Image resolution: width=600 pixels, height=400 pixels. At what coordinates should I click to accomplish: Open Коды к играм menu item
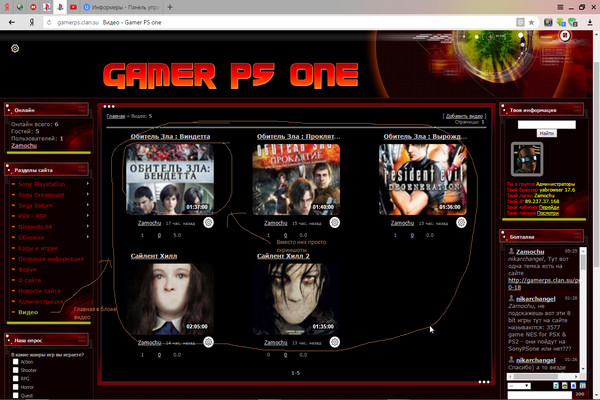(x=38, y=248)
